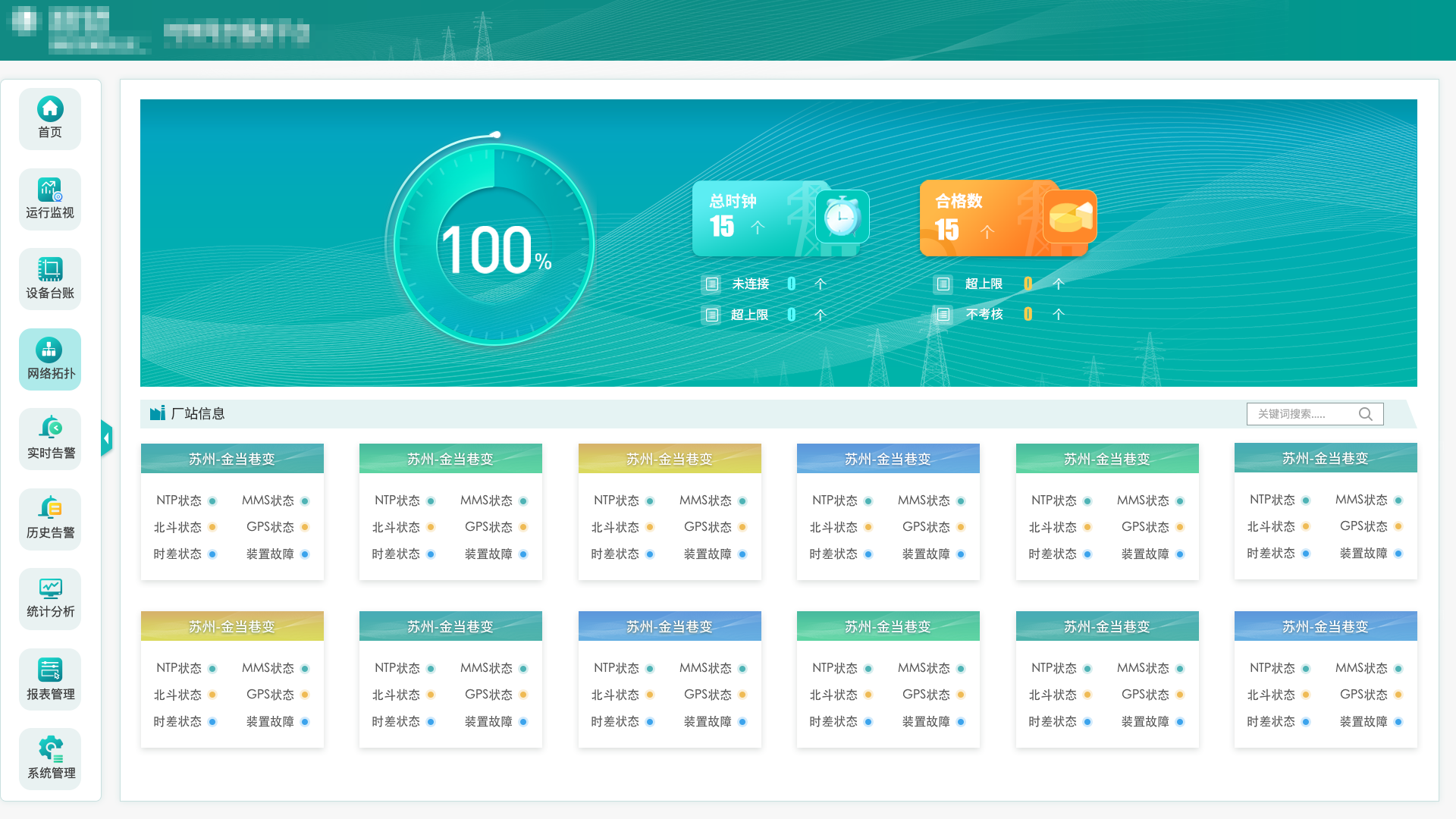Open 实时告警 alarms page

click(x=50, y=439)
